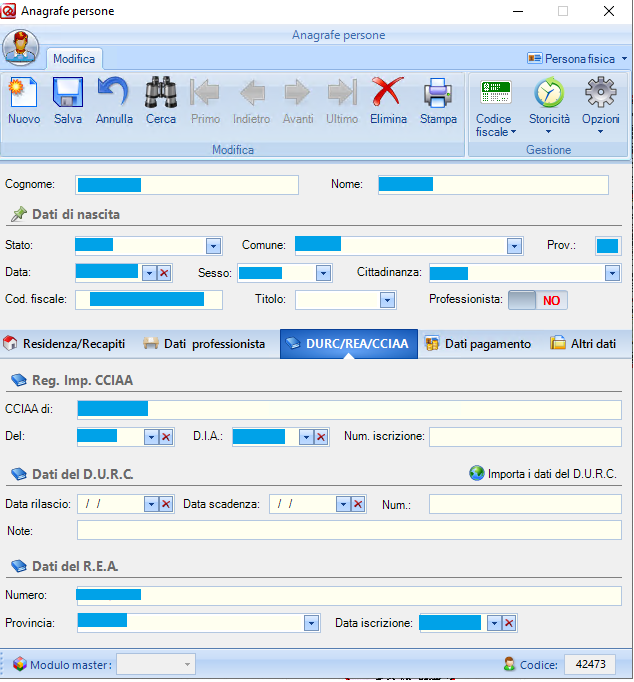Click the globe icon for DURC import
634x682 pixels.
click(x=477, y=473)
